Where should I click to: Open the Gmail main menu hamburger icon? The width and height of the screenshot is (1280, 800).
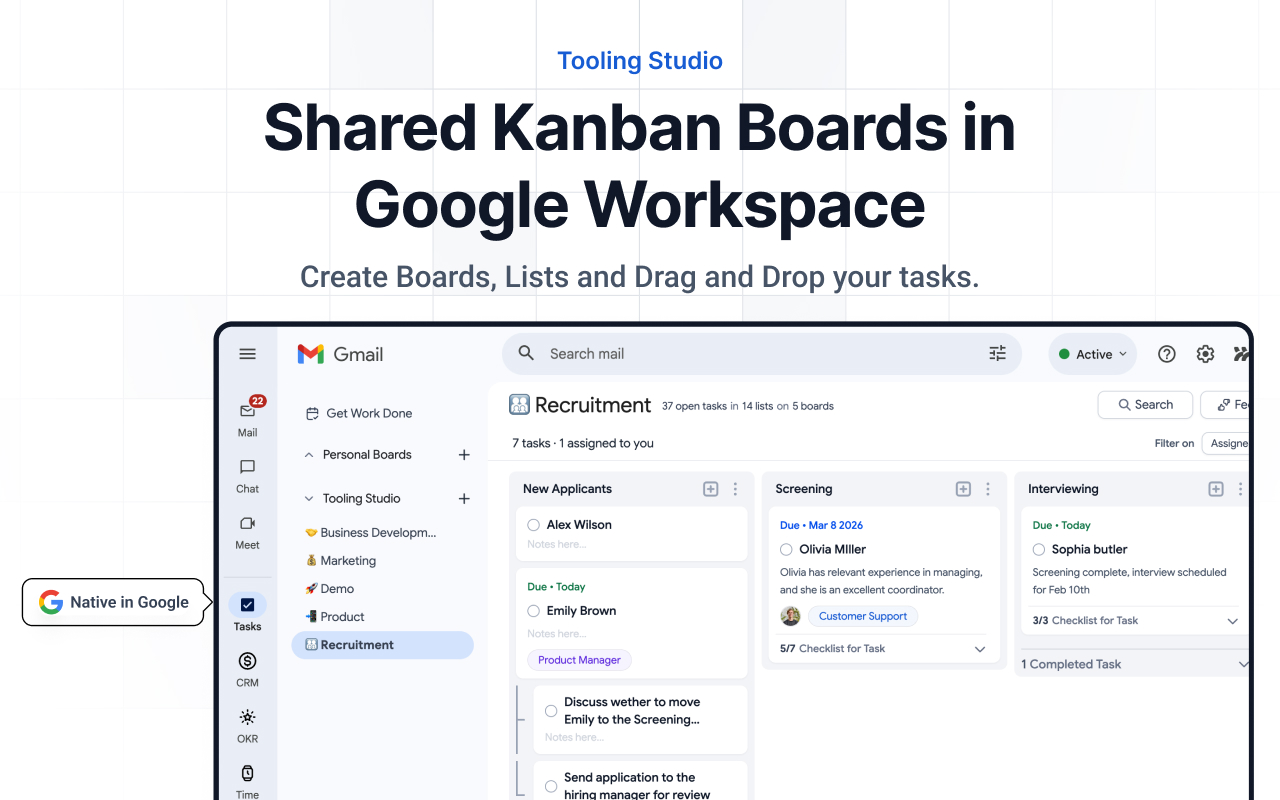(248, 354)
